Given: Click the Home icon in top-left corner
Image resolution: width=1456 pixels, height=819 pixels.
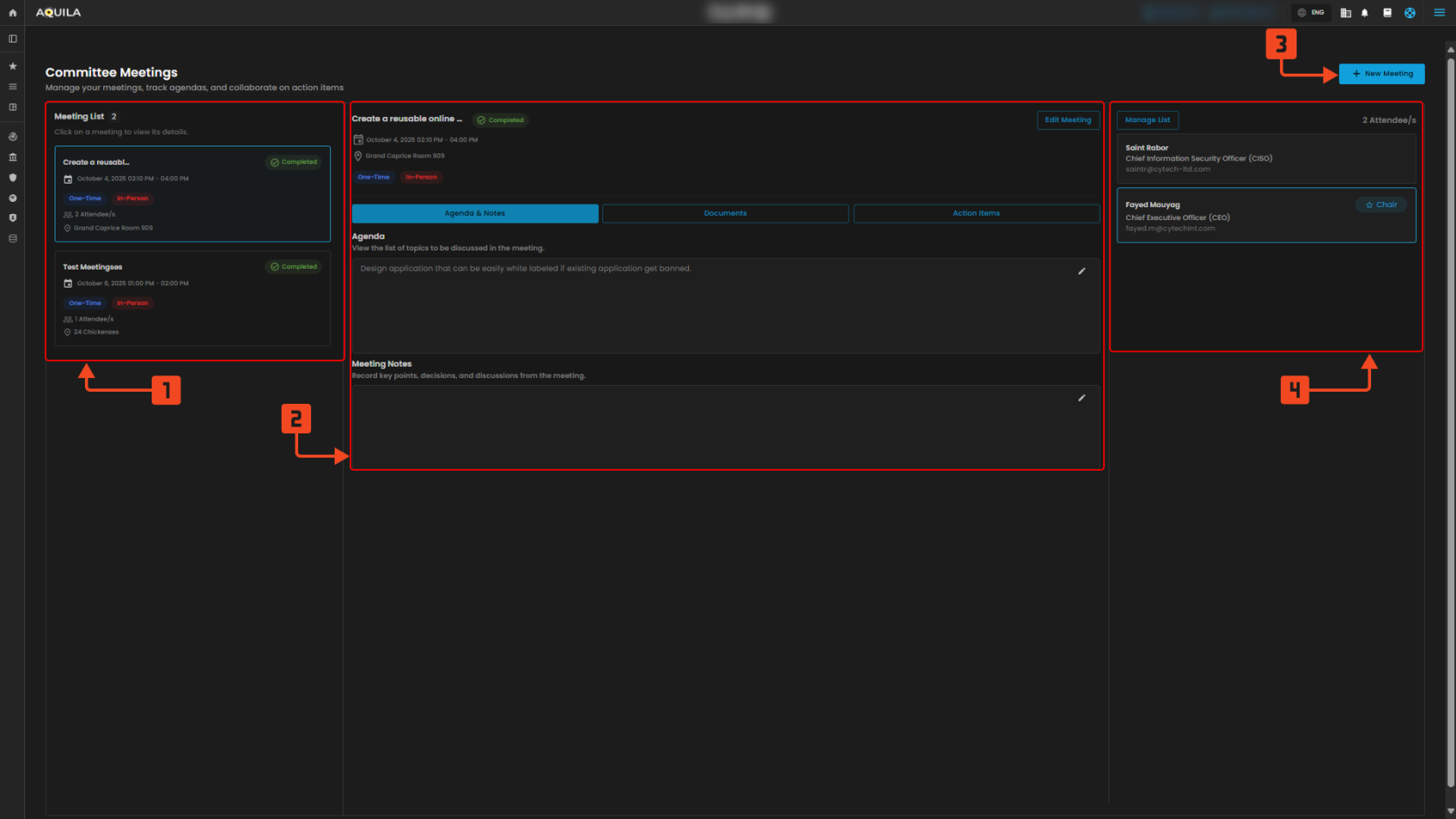Looking at the screenshot, I should pyautogui.click(x=12, y=13).
